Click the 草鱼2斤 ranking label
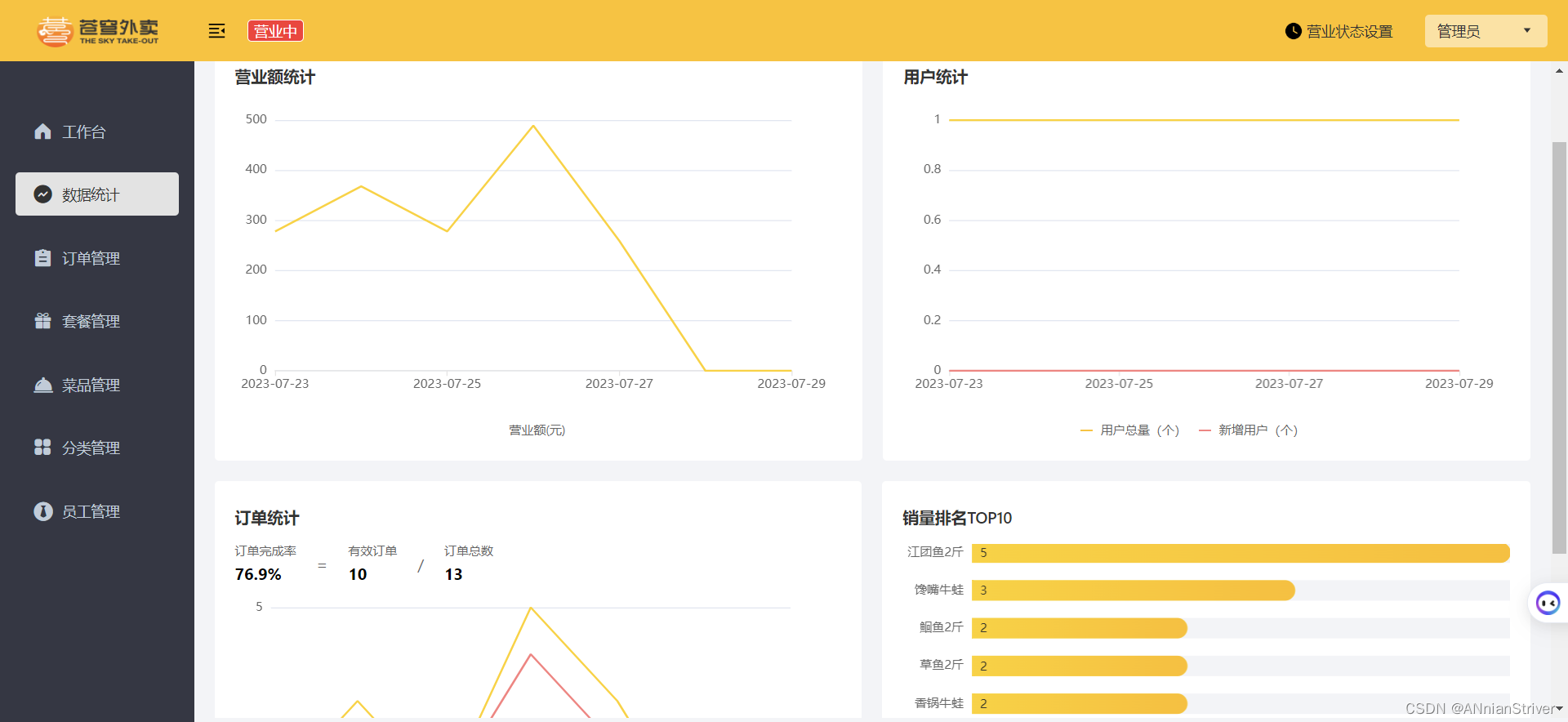This screenshot has width=1568, height=722. pyautogui.click(x=942, y=665)
